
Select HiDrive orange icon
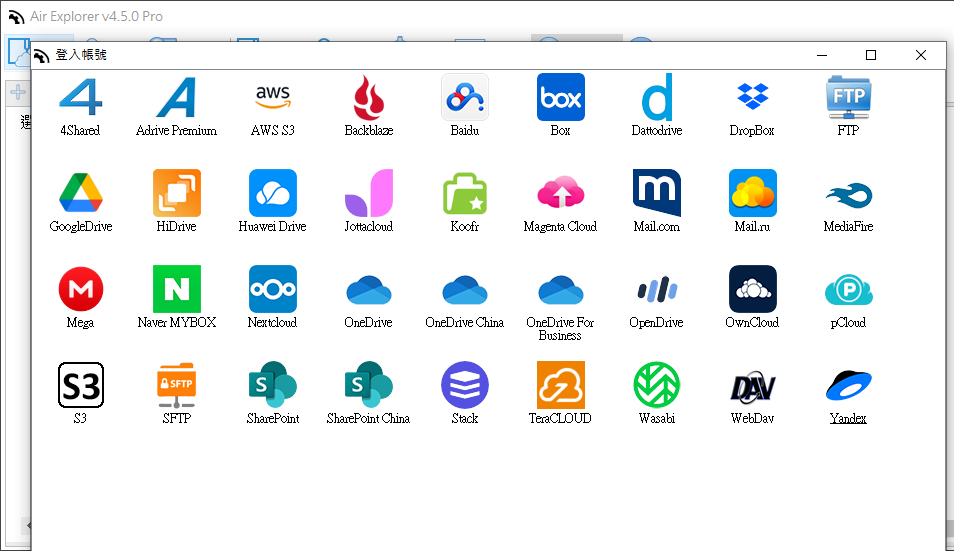pos(176,193)
